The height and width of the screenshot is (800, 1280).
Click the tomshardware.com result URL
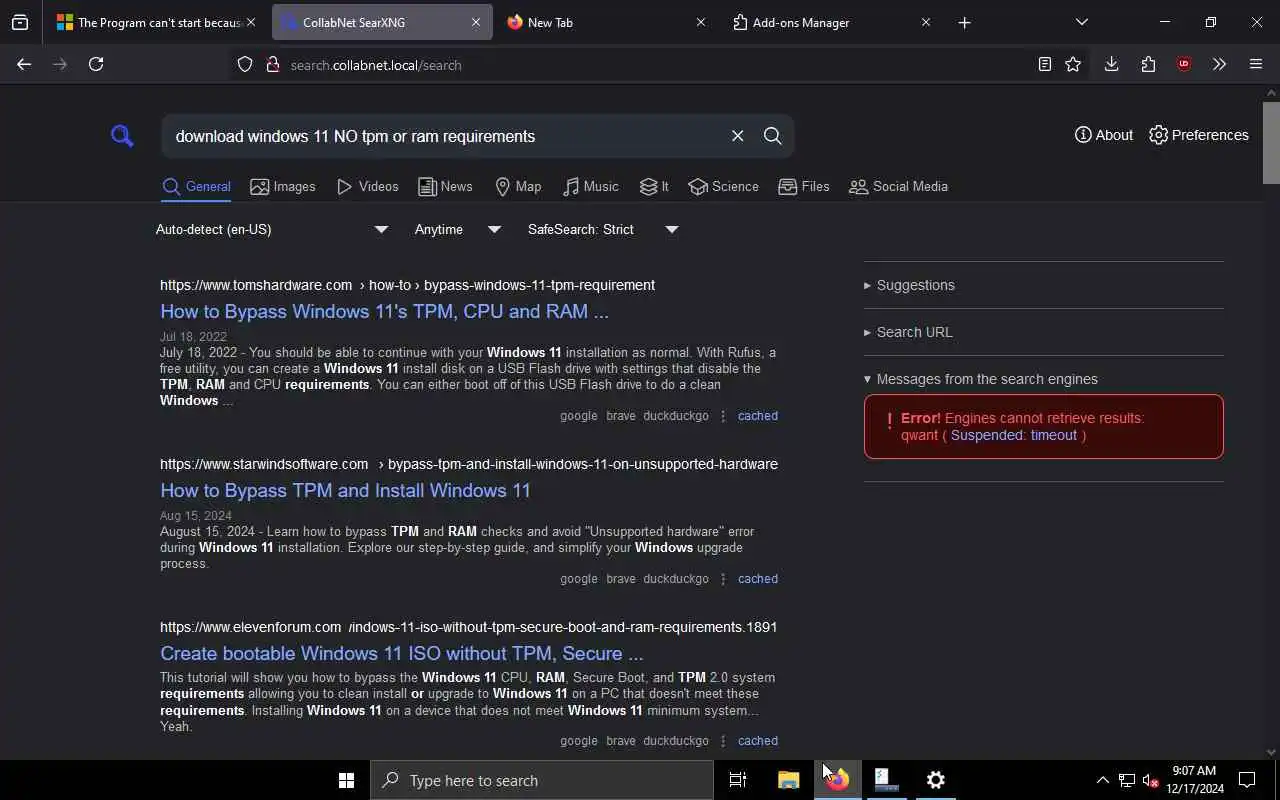[407, 285]
